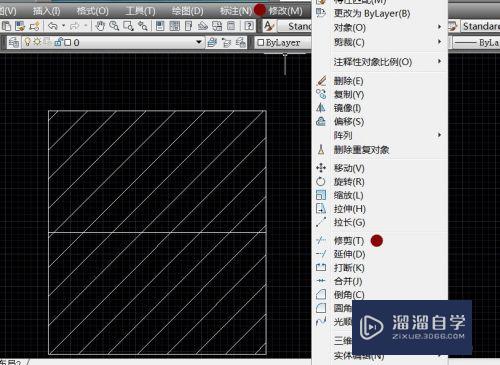Screen dimensions: 500x365
Task: Open the Markup Set Manager icon
Action: click(x=217, y=26)
